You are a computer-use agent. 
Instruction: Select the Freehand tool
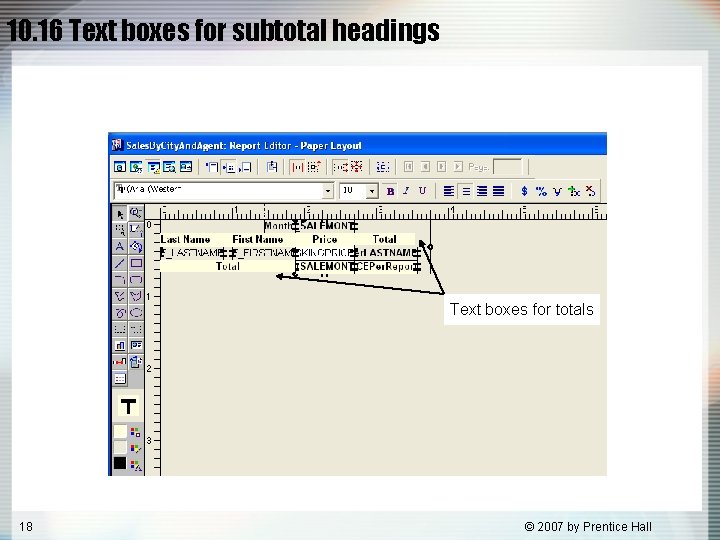click(x=120, y=313)
